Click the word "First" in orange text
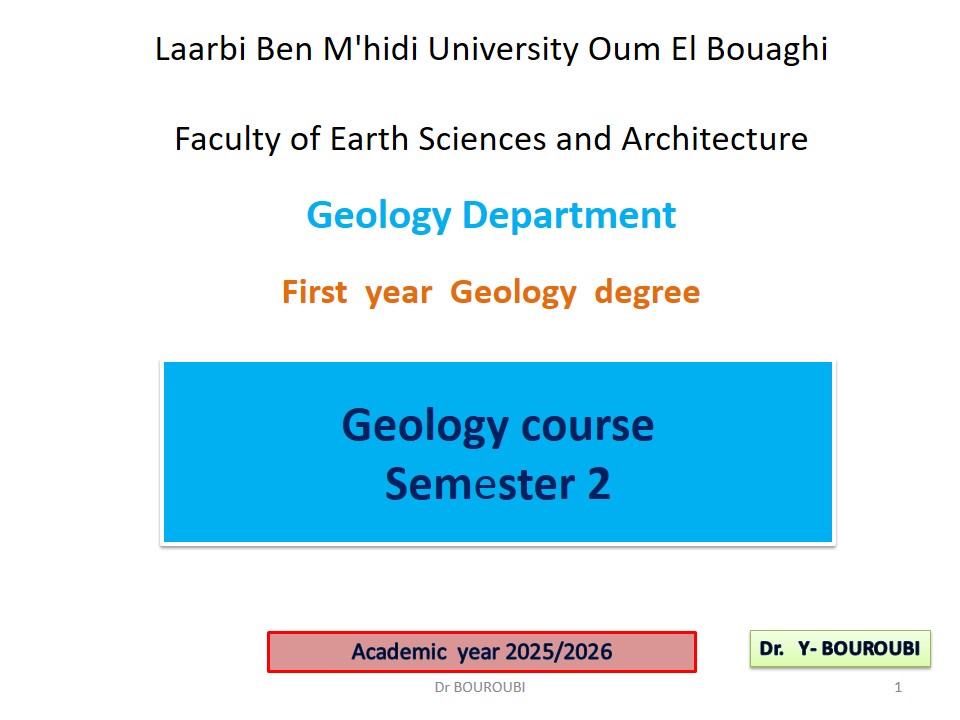 (314, 292)
